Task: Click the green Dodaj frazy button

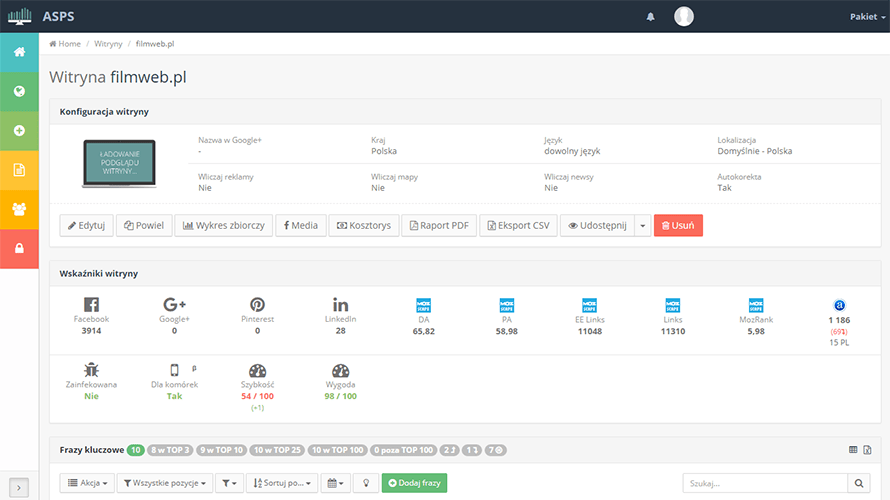Action: pyautogui.click(x=414, y=483)
